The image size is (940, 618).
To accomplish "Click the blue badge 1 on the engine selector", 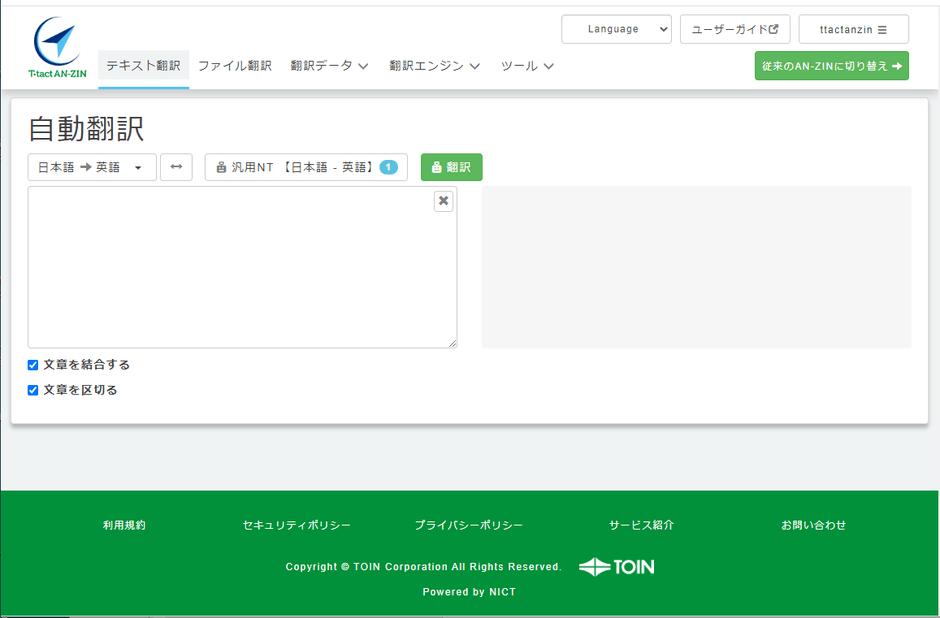I will click(391, 167).
